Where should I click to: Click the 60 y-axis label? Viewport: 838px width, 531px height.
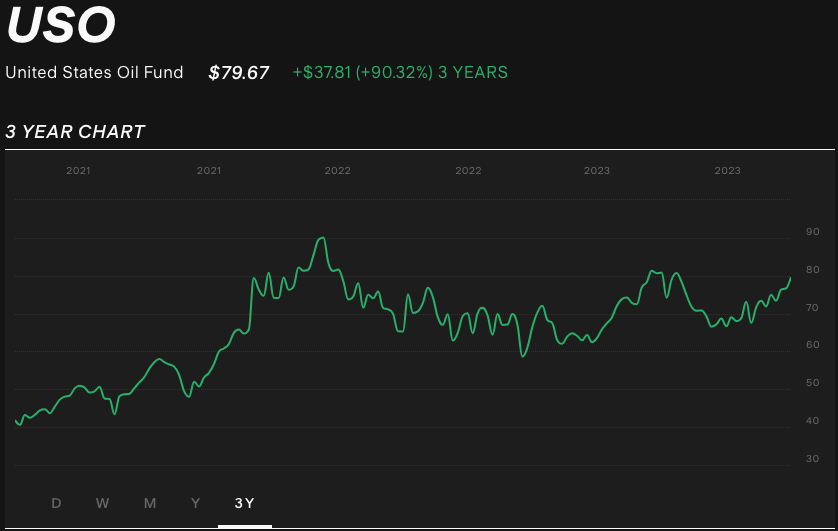(812, 345)
